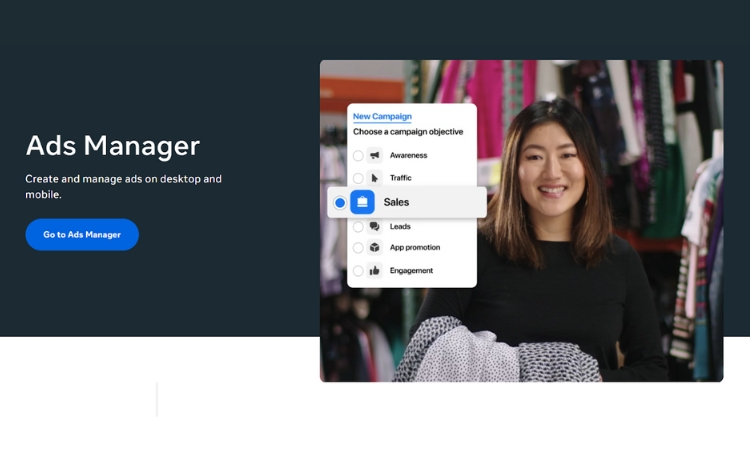Select the Awareness radio button

(358, 155)
